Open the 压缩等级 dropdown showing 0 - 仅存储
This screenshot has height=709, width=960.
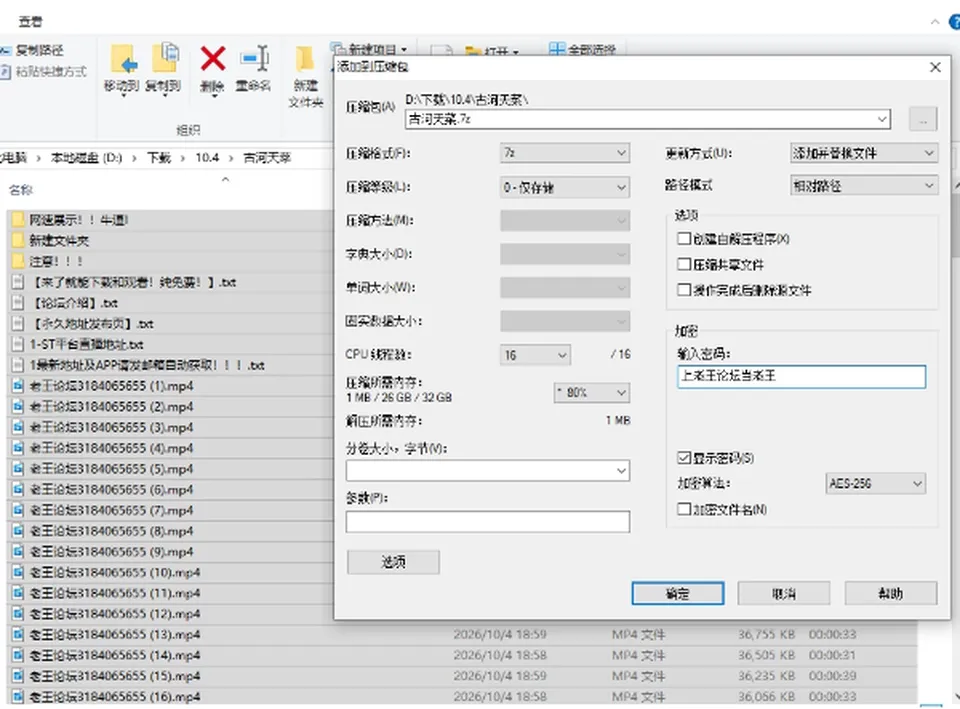coord(564,187)
